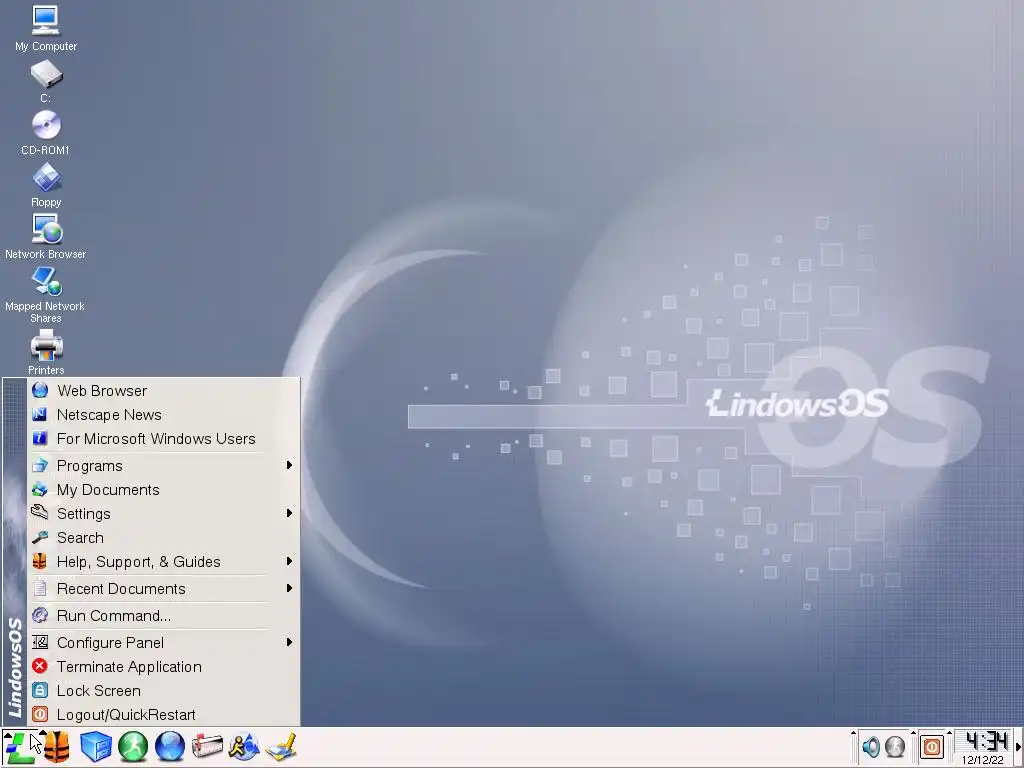Click the green running man globe icon
Image resolution: width=1024 pixels, height=768 pixels.
(x=133, y=747)
